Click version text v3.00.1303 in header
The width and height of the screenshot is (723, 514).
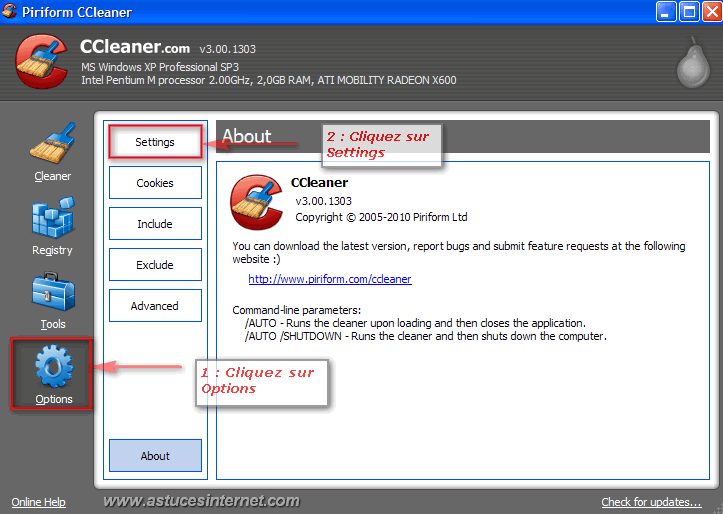click(x=227, y=49)
